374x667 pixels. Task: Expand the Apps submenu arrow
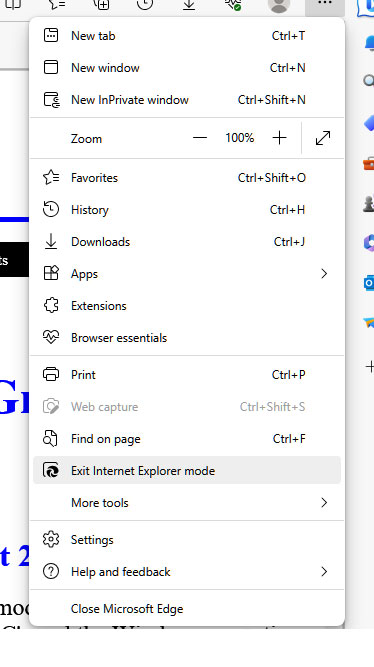(324, 274)
